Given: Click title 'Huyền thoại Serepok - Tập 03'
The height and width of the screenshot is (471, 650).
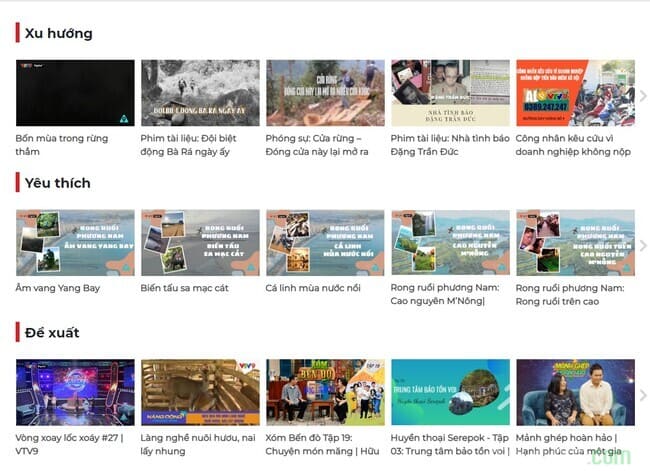Looking at the screenshot, I should (450, 444).
